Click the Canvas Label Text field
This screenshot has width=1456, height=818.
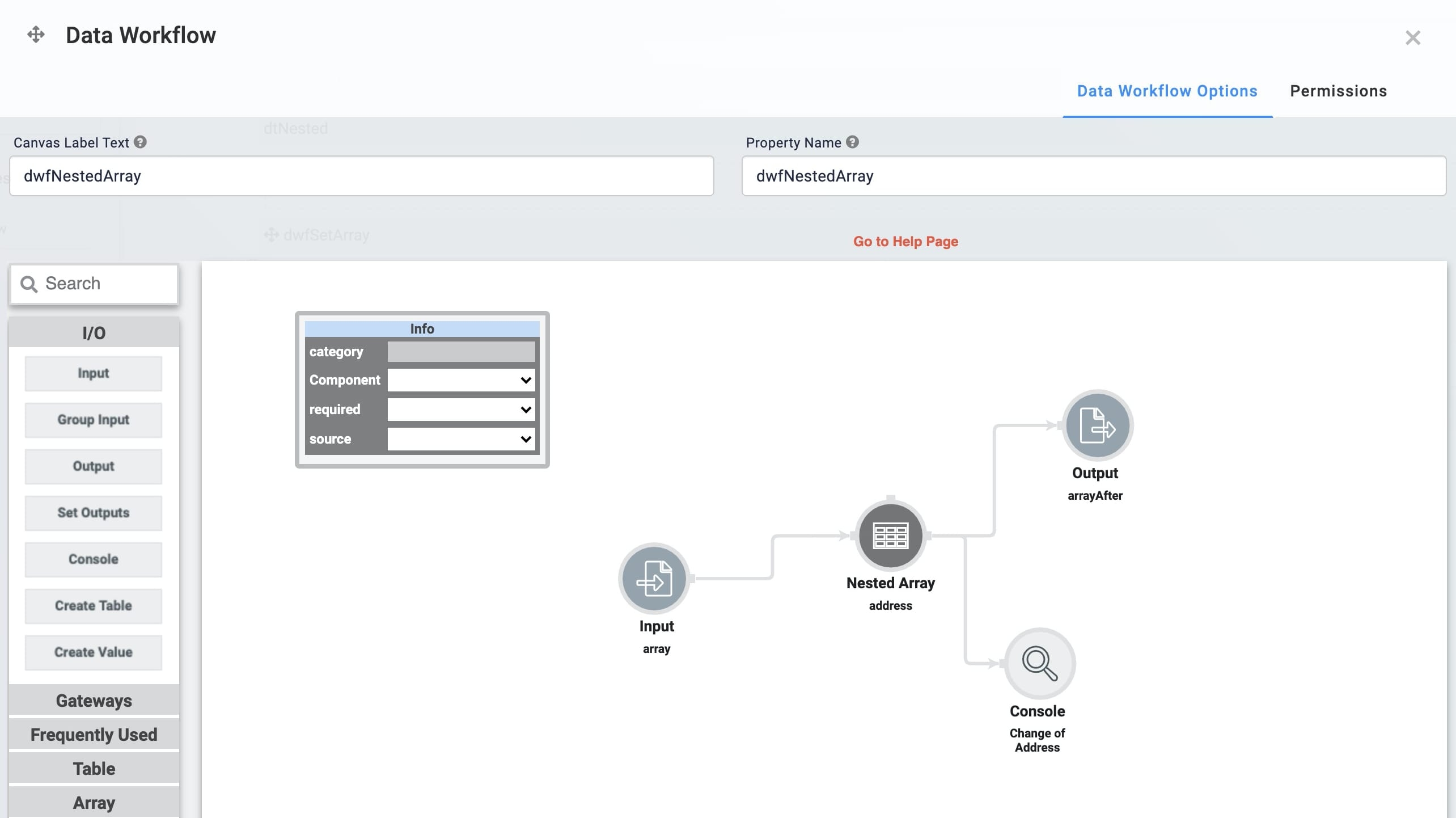pyautogui.click(x=362, y=176)
